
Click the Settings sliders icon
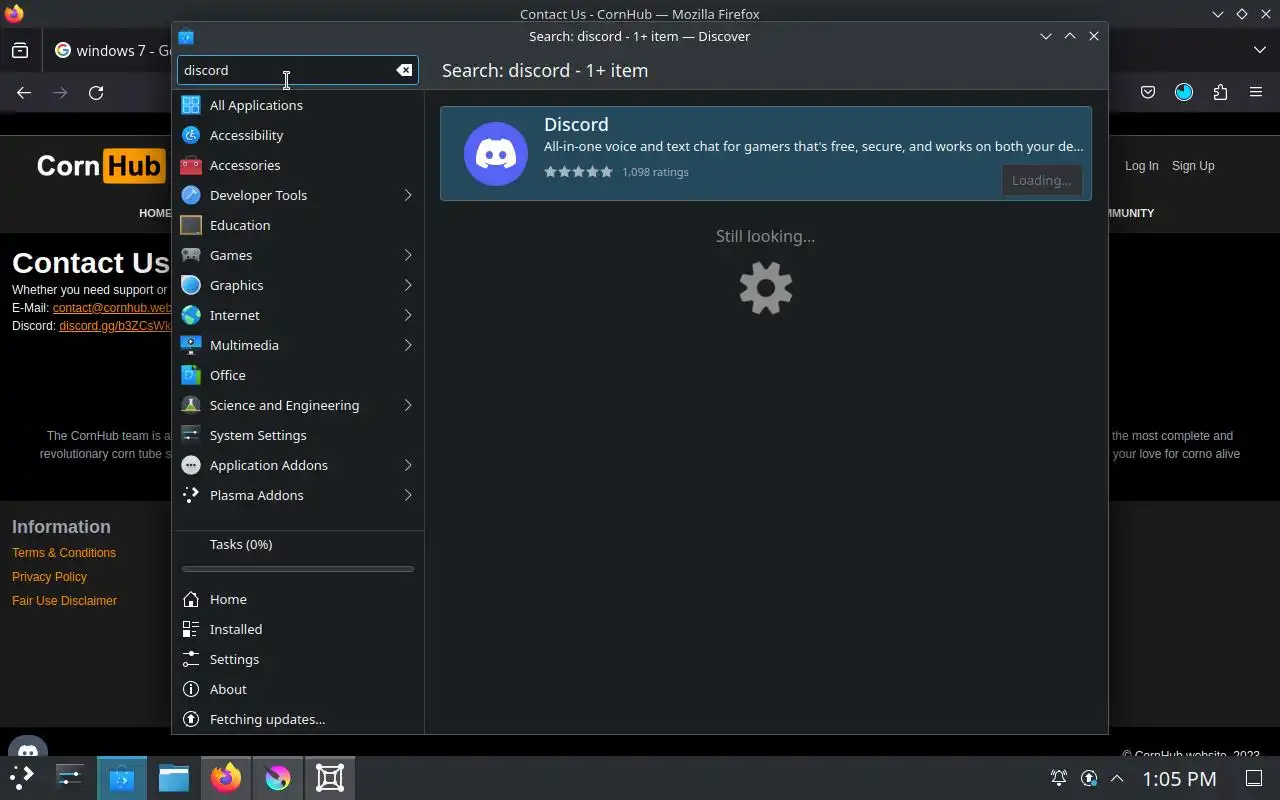click(x=191, y=659)
